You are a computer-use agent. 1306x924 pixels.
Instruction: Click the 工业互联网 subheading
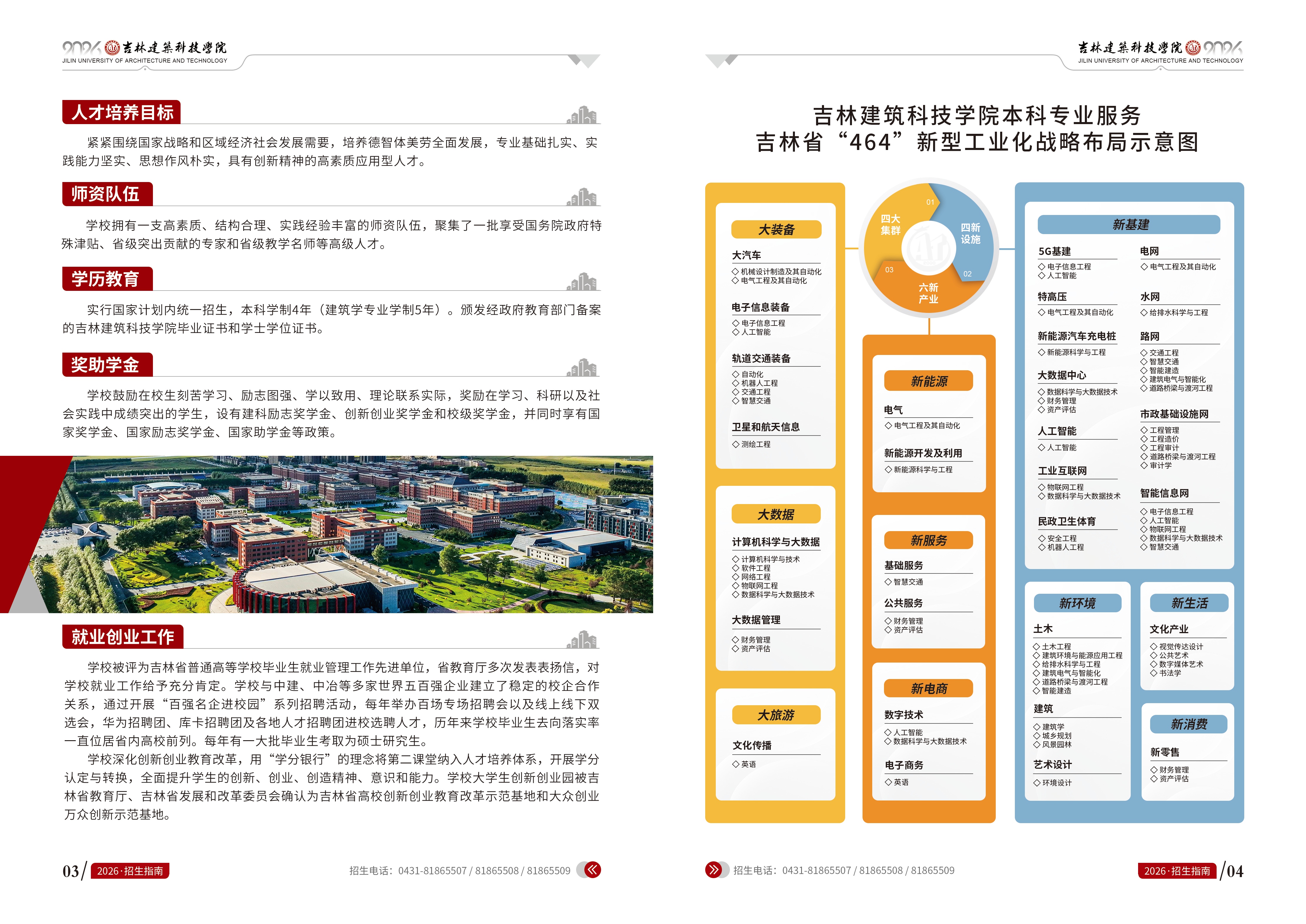coord(1062,471)
